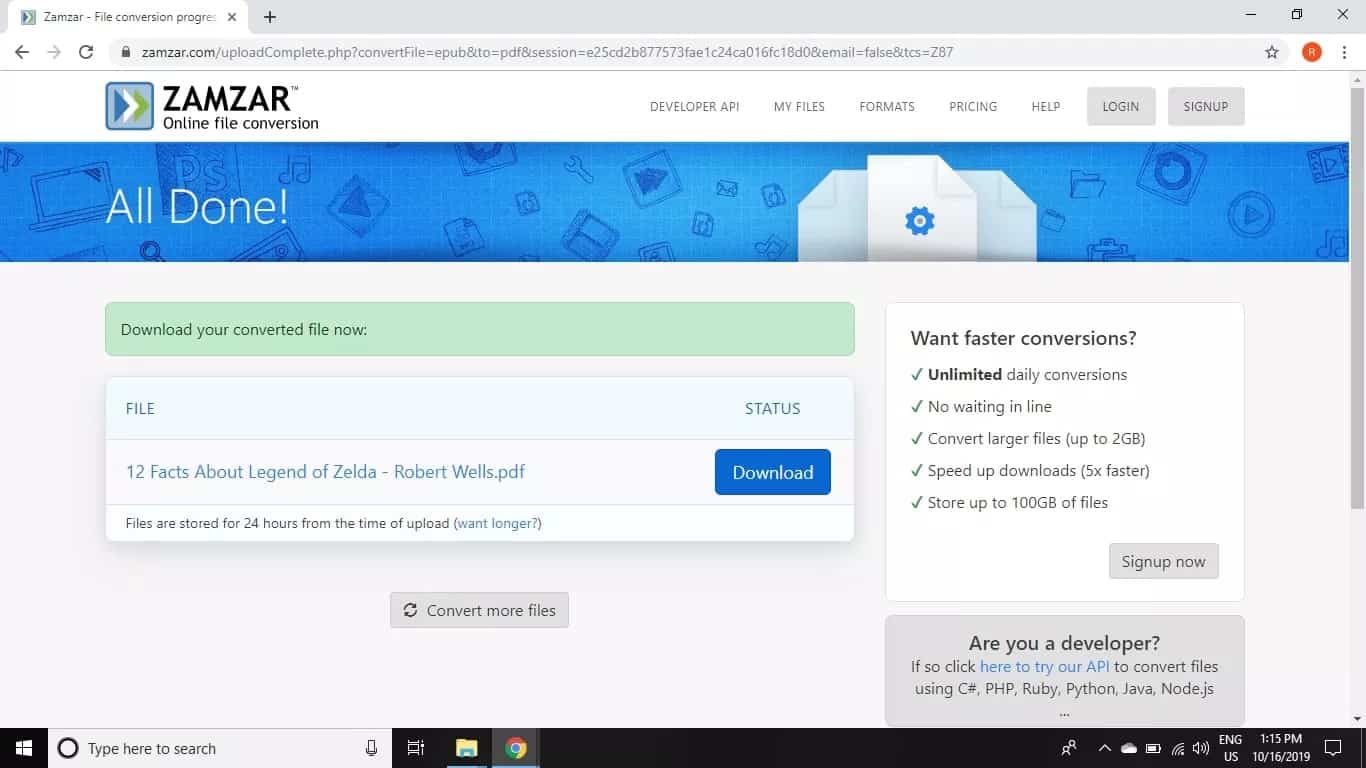The image size is (1366, 768).
Task: Open the notification center icon
Action: coord(1332,748)
